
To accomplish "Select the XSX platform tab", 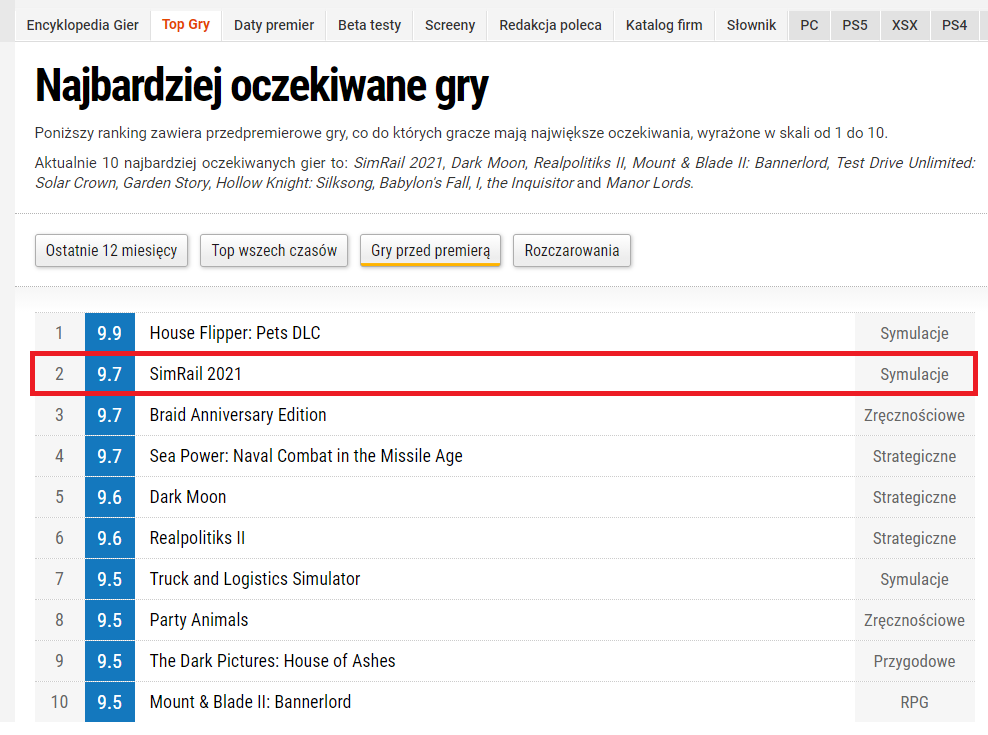I will pyautogui.click(x=904, y=25).
